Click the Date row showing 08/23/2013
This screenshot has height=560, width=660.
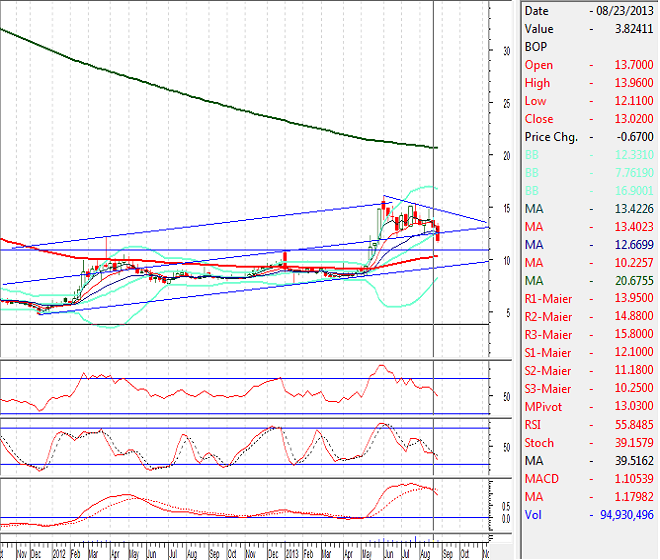(x=590, y=11)
